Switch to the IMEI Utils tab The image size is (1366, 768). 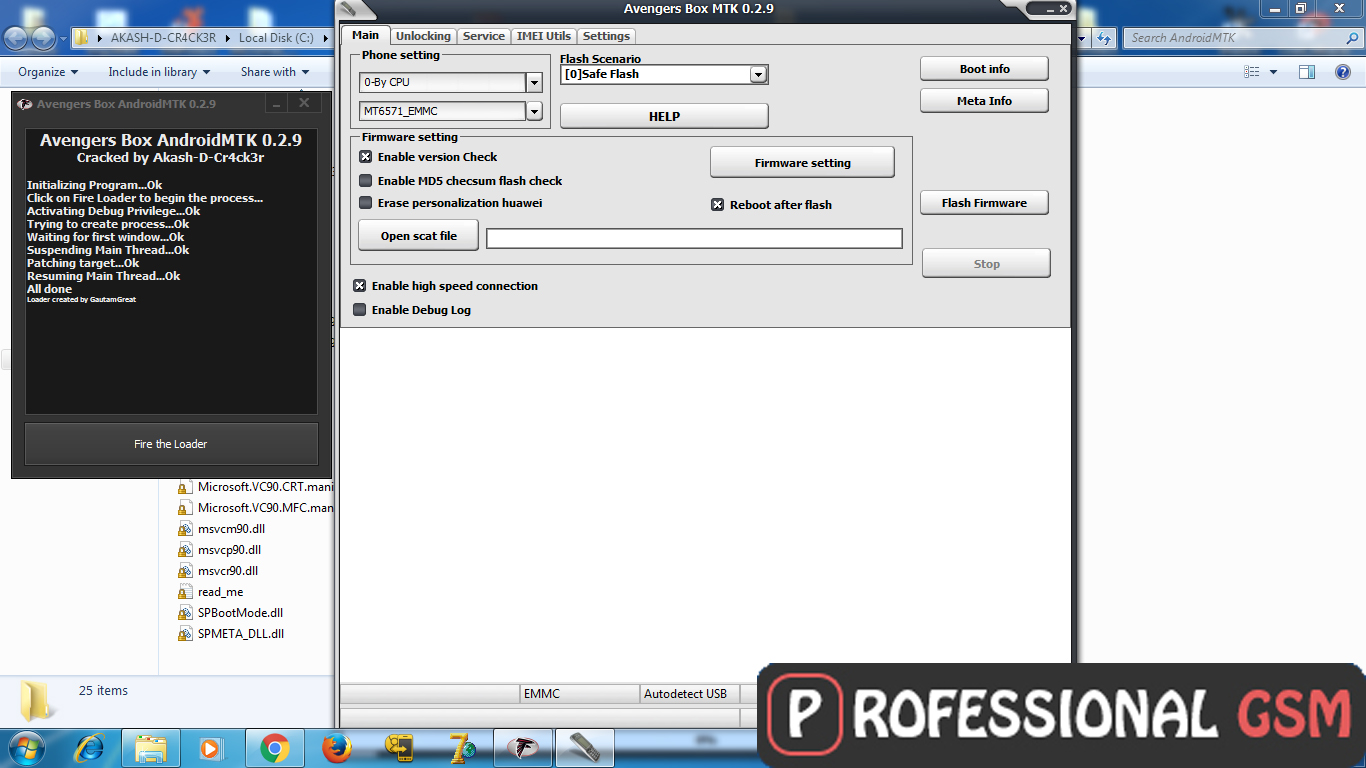pos(544,36)
